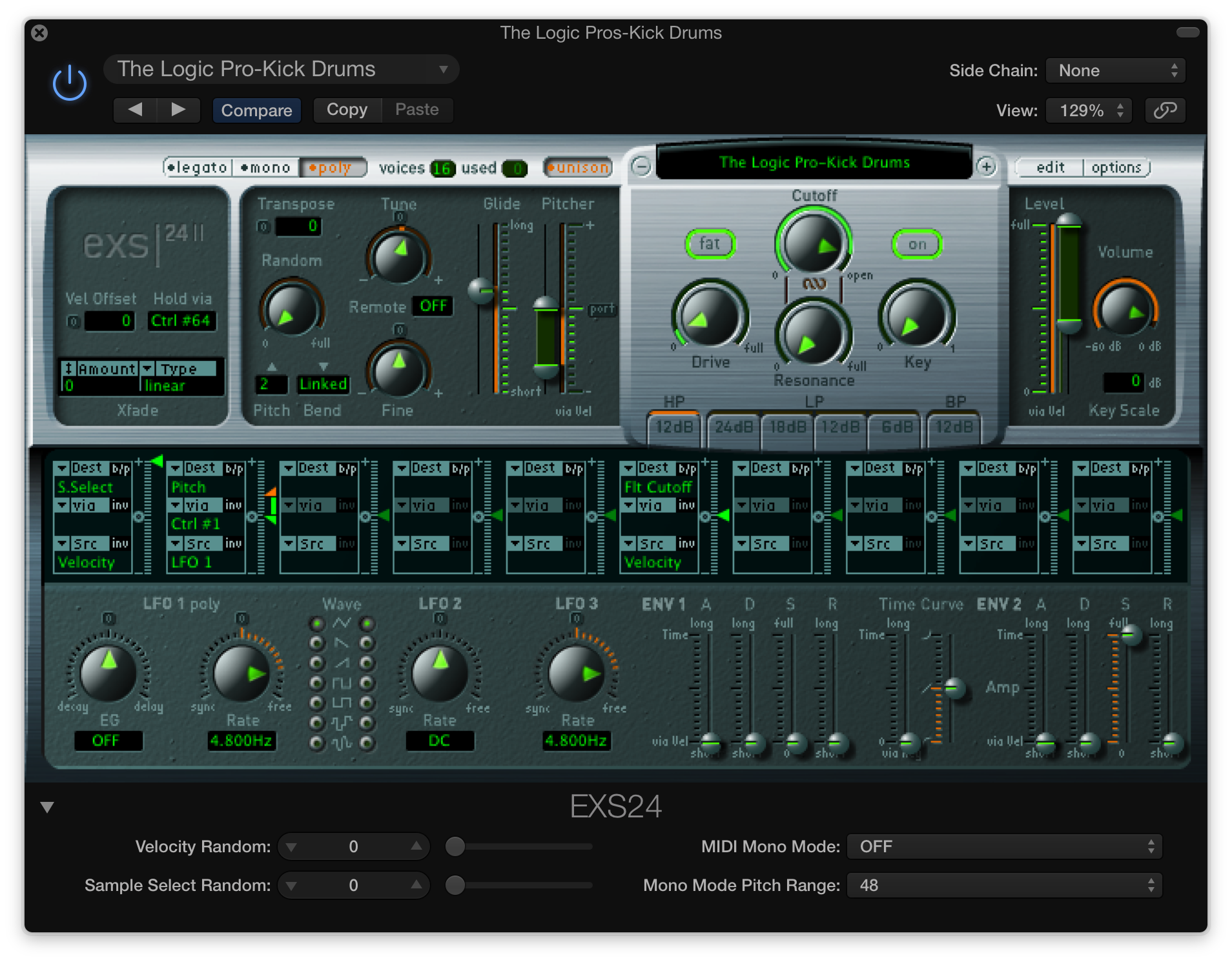This screenshot has width=1232, height=962.
Task: Click the plus icon beside the preset display
Action: (x=987, y=167)
